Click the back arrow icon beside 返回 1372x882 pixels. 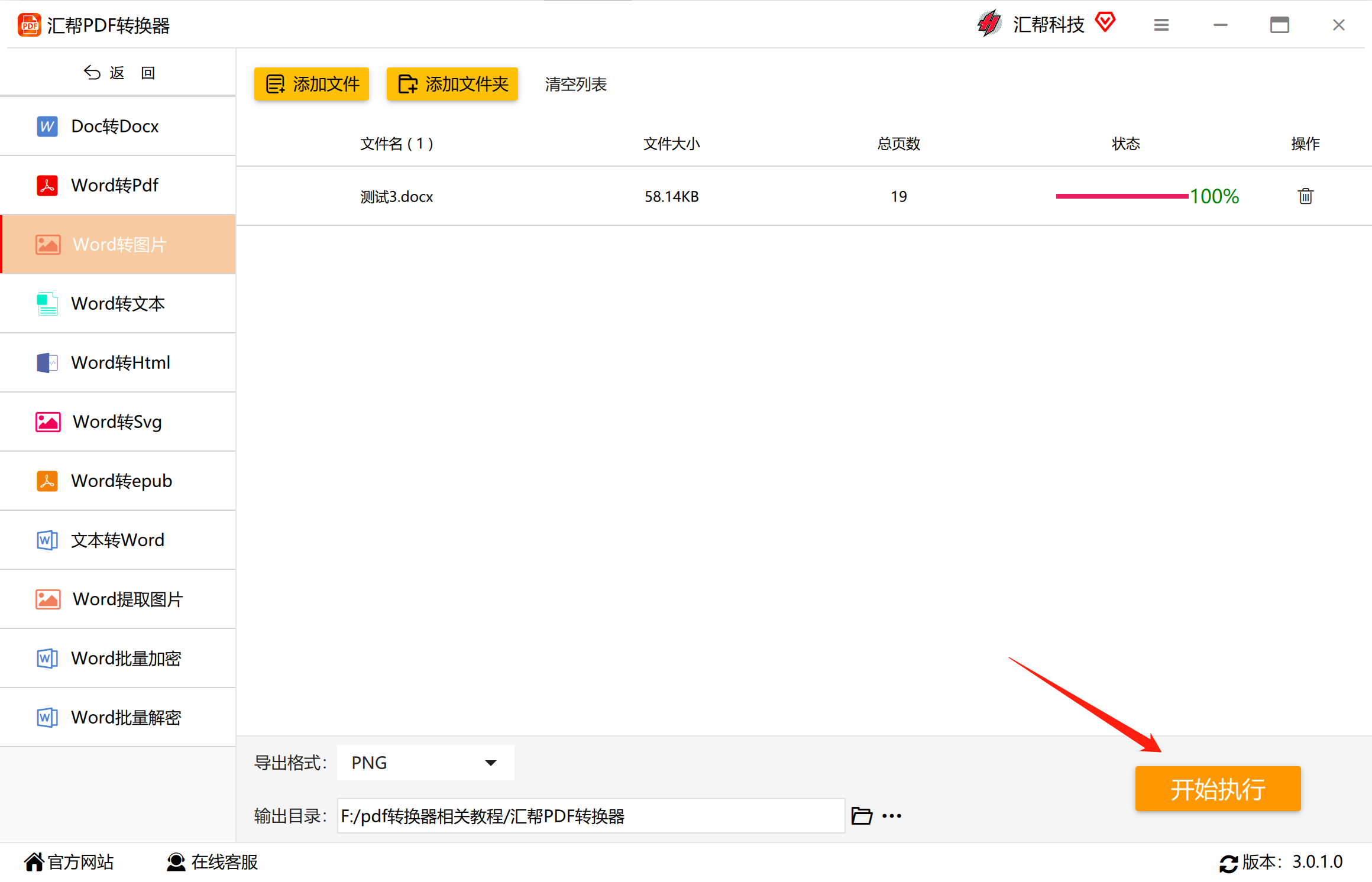pyautogui.click(x=92, y=72)
